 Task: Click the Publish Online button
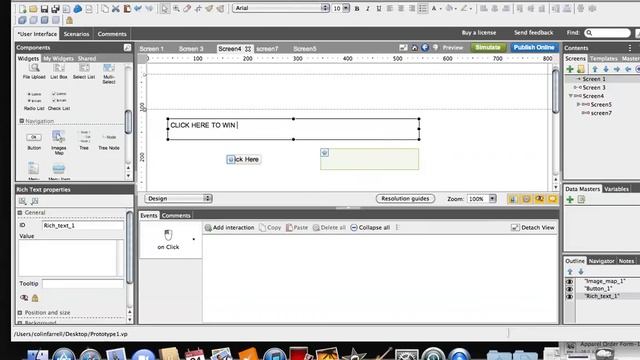pos(534,47)
